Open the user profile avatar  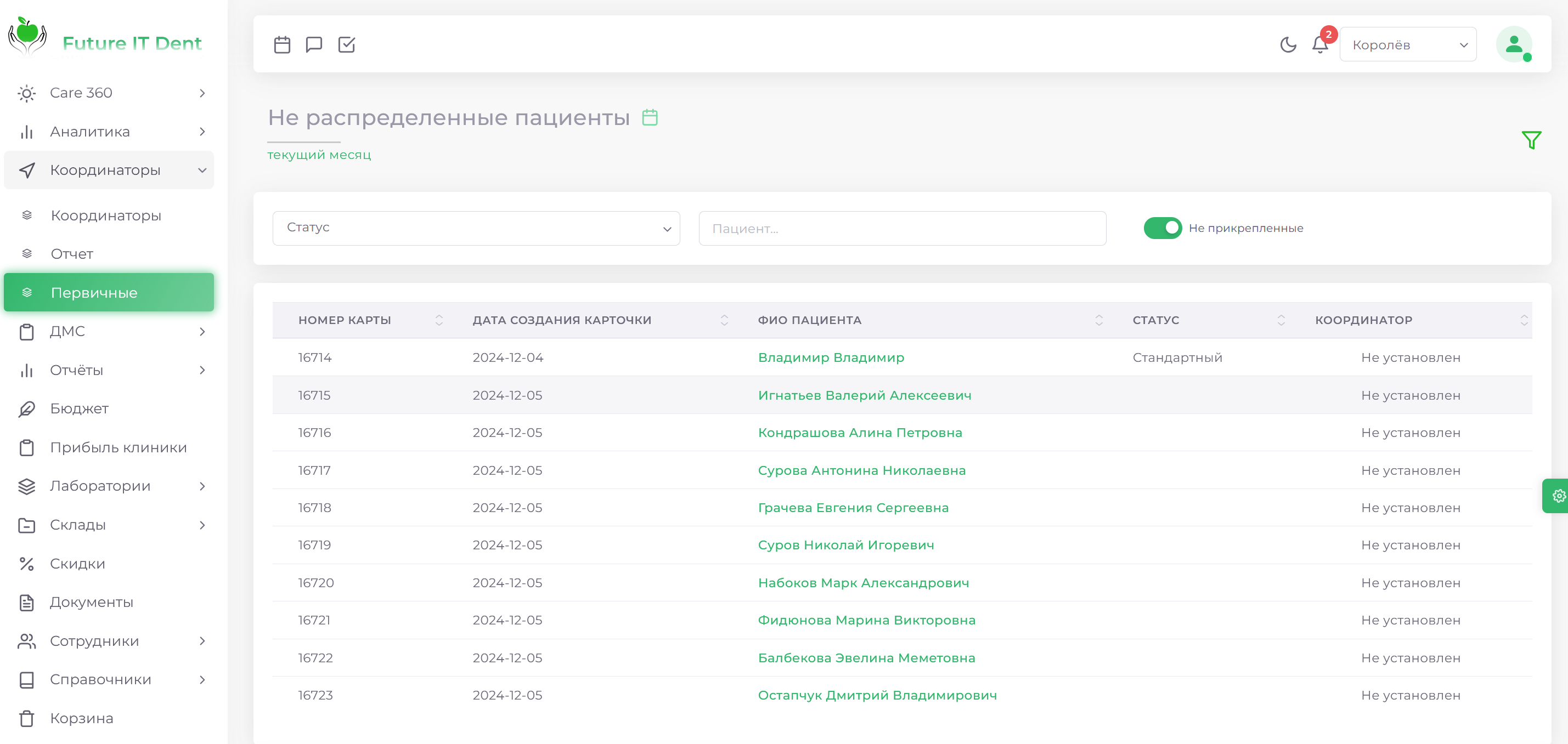(1514, 44)
